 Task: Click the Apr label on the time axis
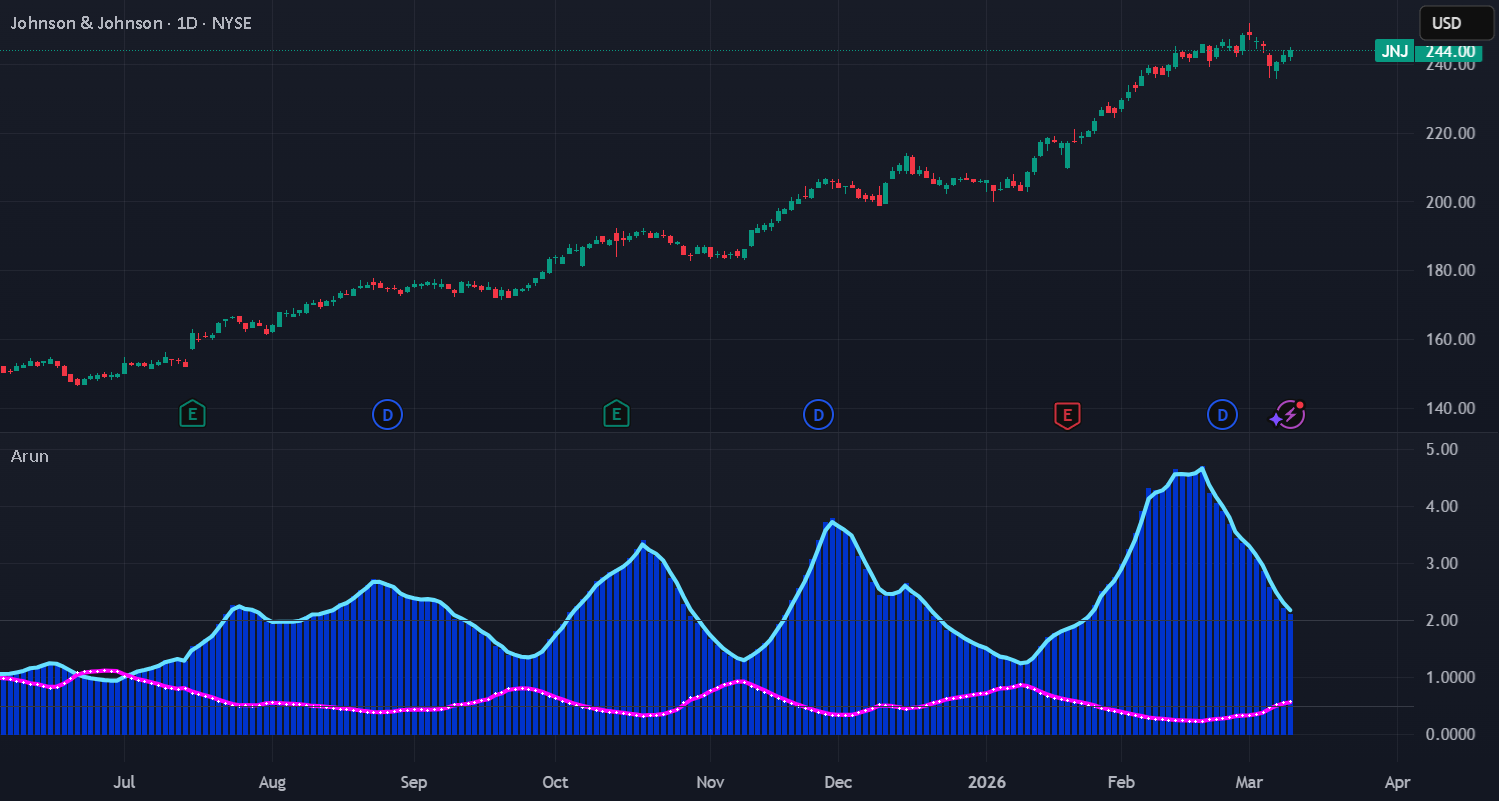click(x=1398, y=780)
